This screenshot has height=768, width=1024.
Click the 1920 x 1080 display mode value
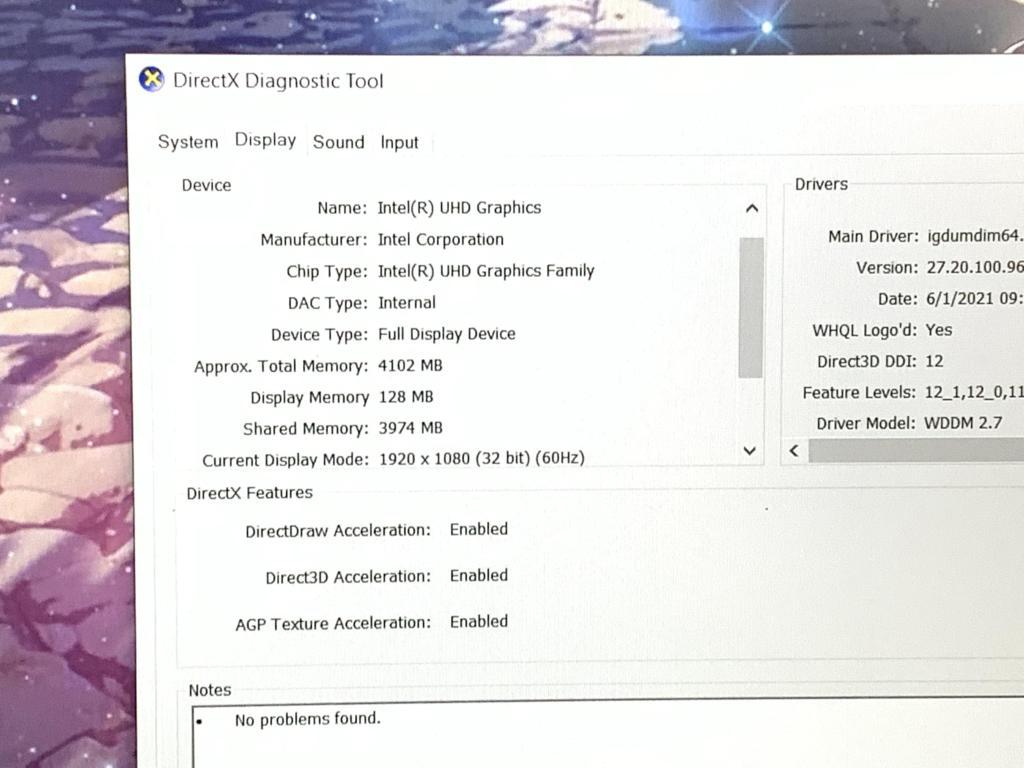click(x=481, y=458)
